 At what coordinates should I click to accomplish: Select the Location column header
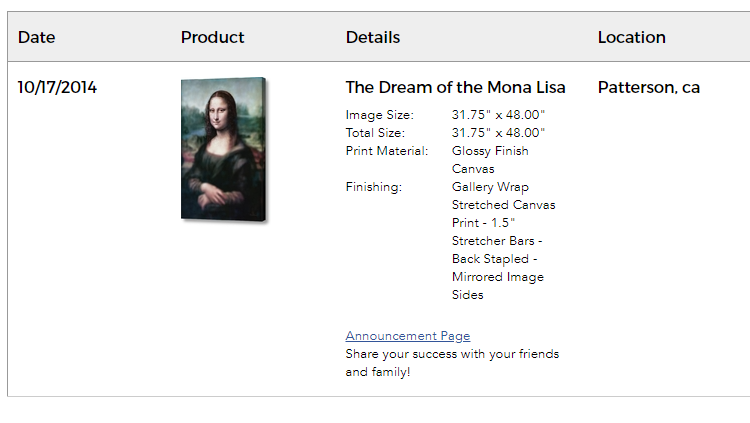pos(631,37)
